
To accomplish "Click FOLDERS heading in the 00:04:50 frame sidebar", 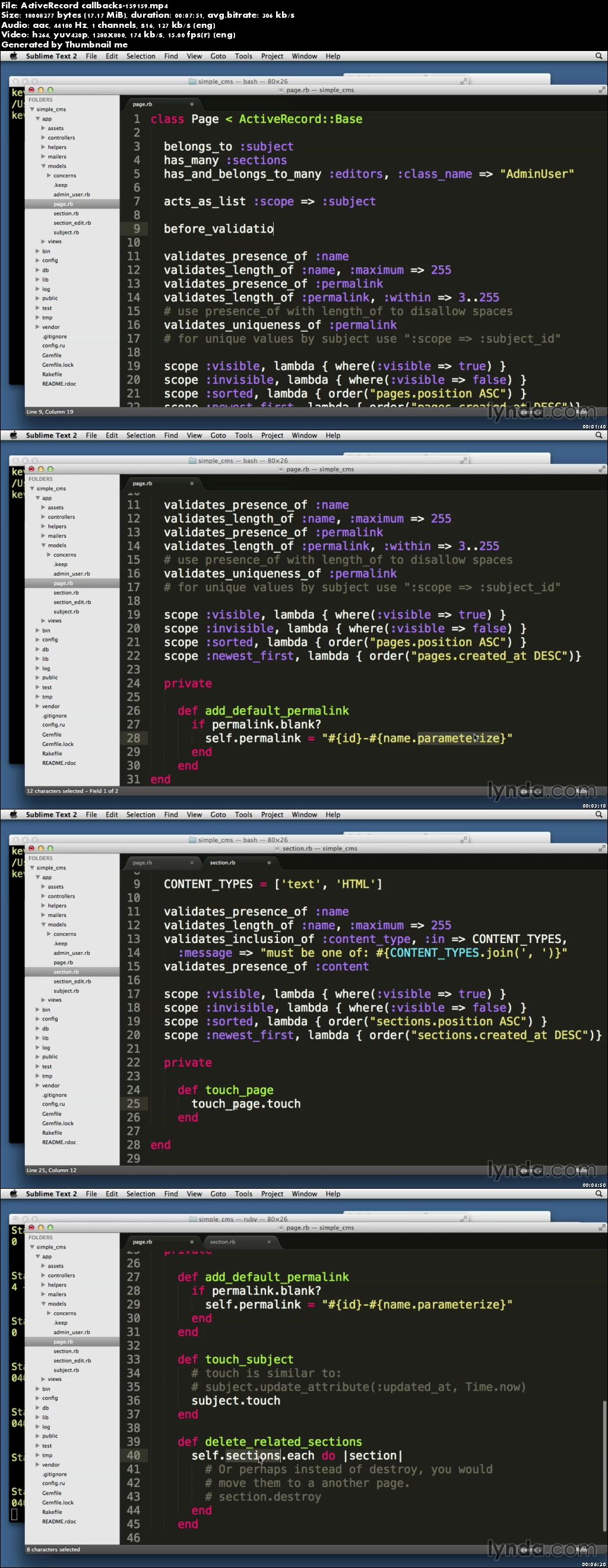I will click(x=40, y=858).
